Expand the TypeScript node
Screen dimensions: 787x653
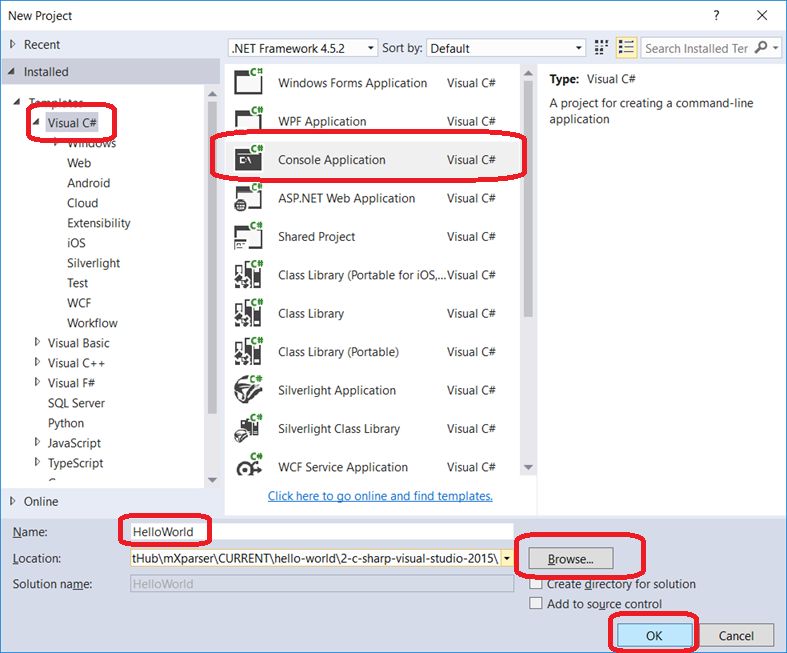click(x=37, y=462)
